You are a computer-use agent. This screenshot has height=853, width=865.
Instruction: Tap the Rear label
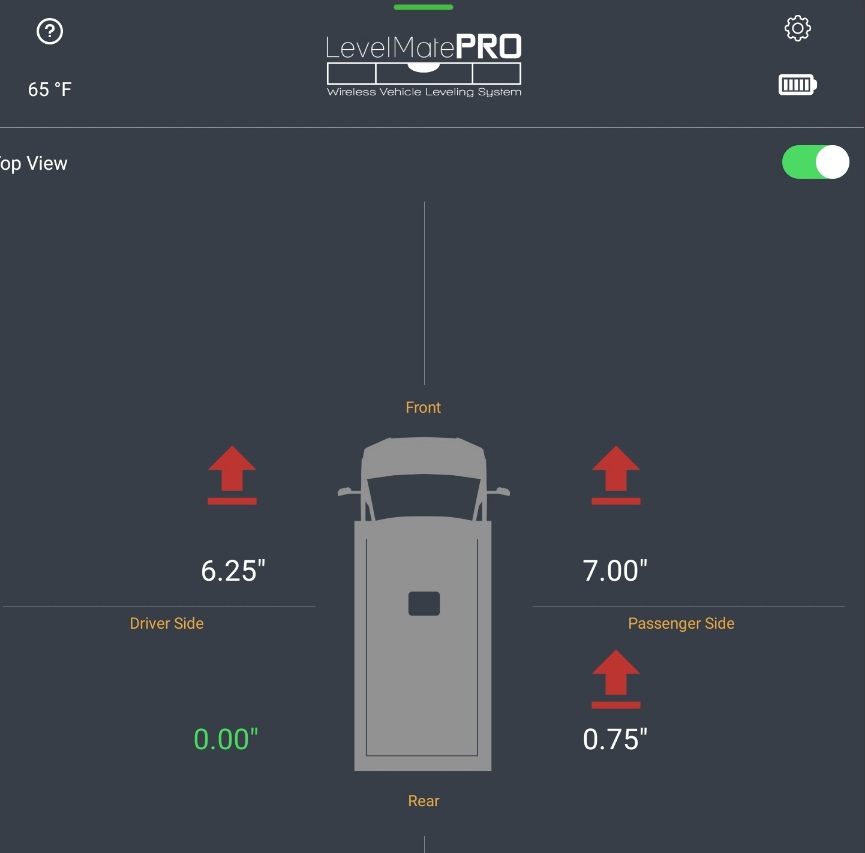pyautogui.click(x=424, y=801)
